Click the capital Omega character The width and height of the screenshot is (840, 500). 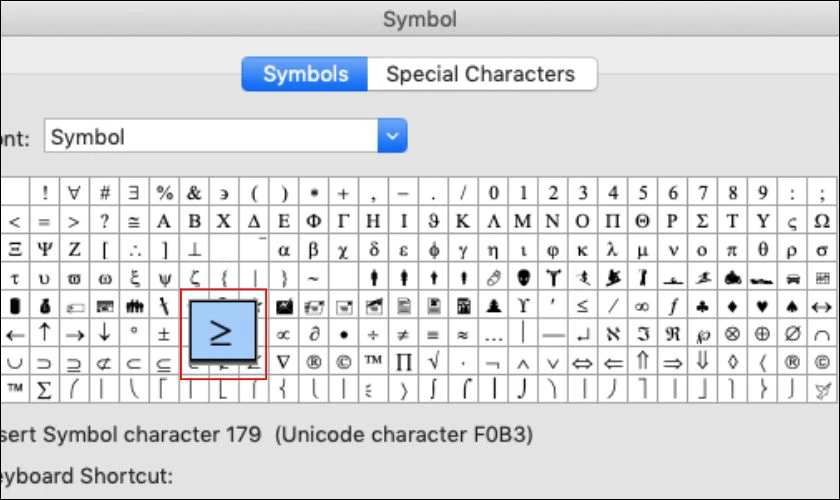point(821,221)
